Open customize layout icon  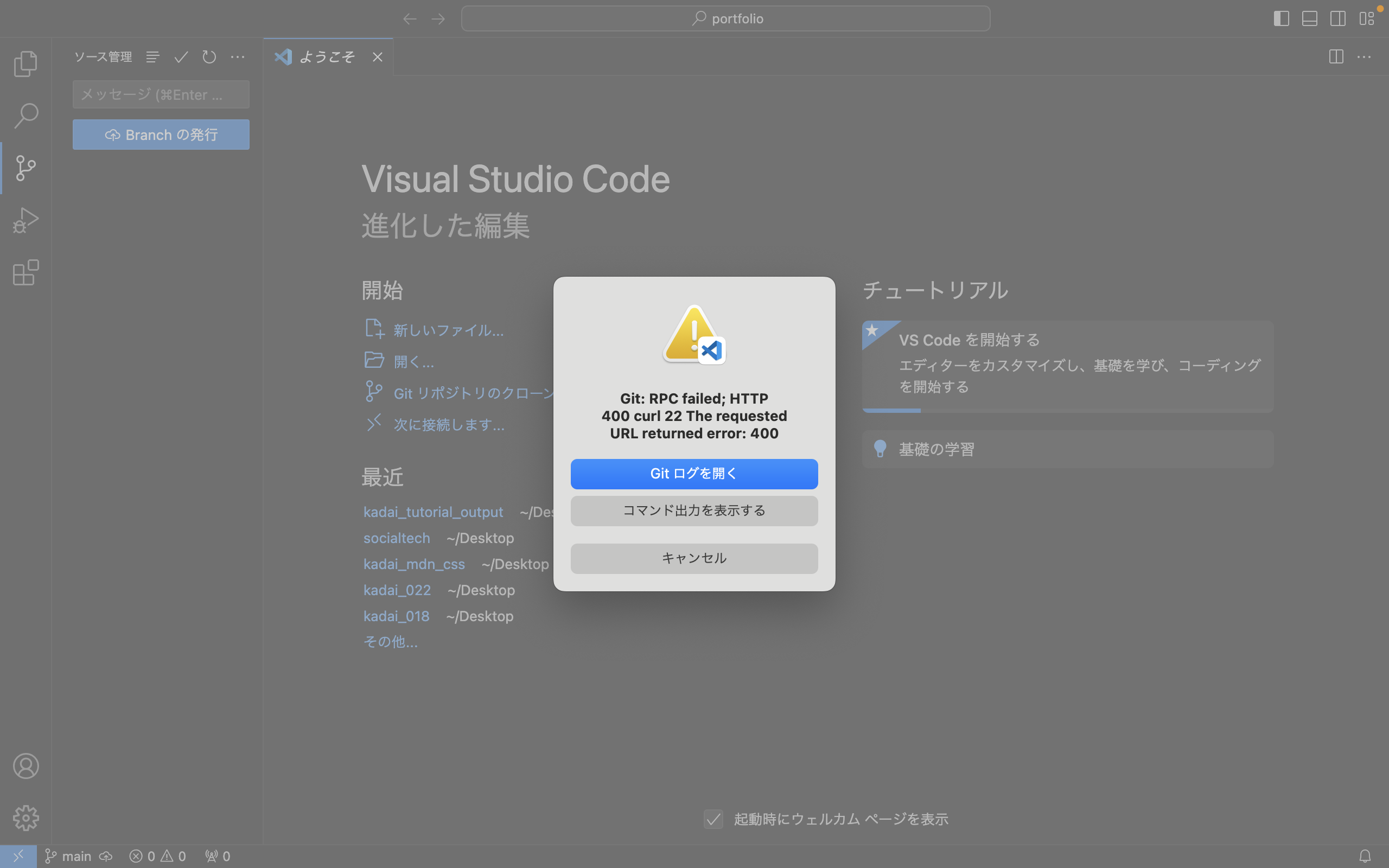1366,18
